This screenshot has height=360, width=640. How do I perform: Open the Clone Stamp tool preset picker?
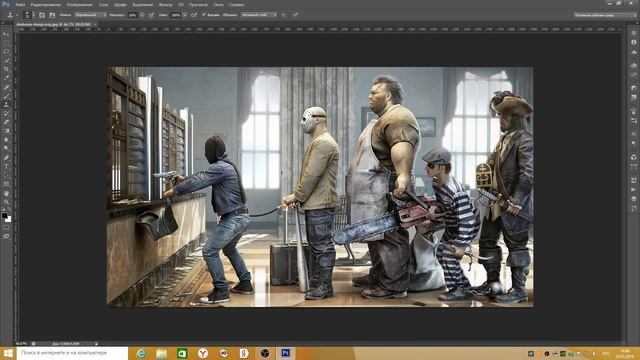point(12,15)
